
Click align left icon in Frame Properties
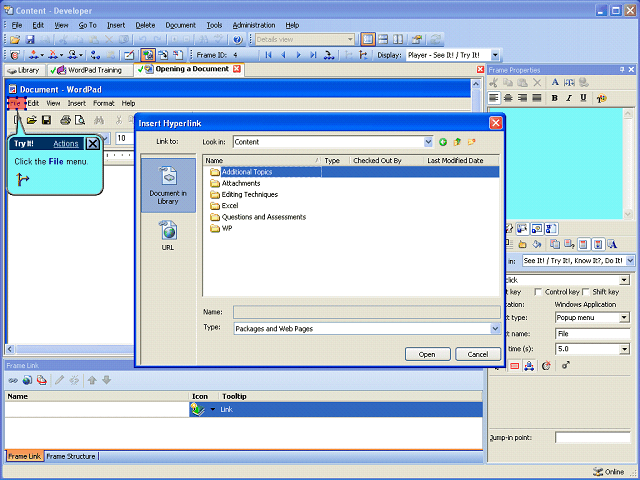tap(494, 98)
